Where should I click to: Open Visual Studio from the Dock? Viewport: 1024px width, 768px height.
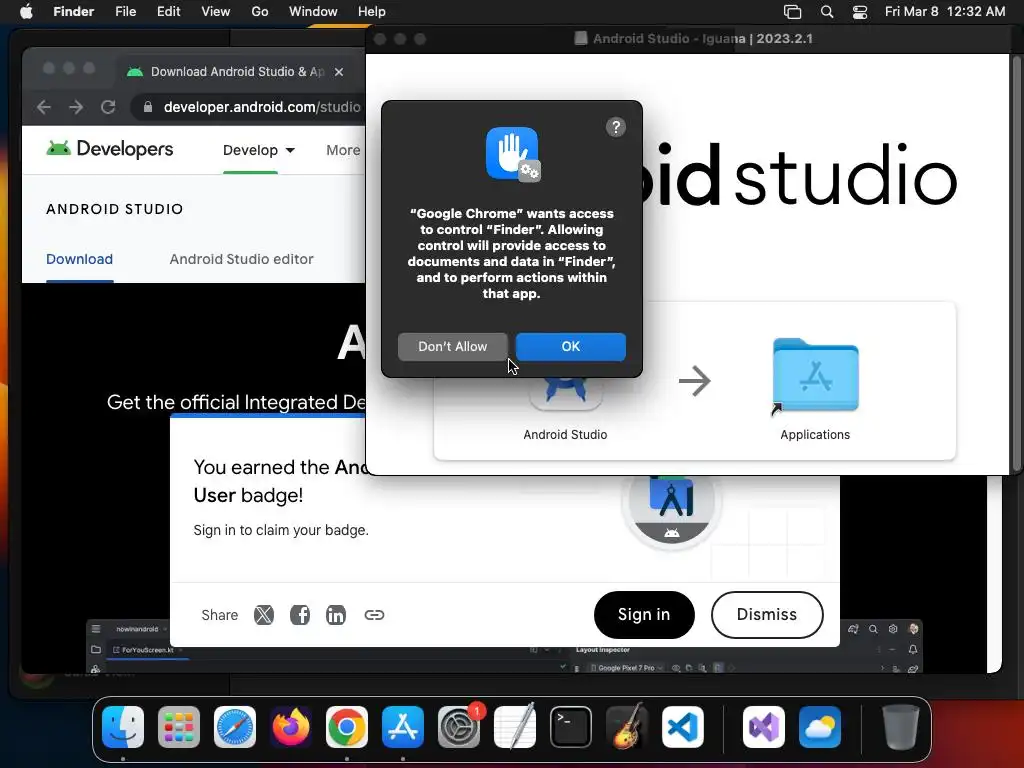(764, 727)
